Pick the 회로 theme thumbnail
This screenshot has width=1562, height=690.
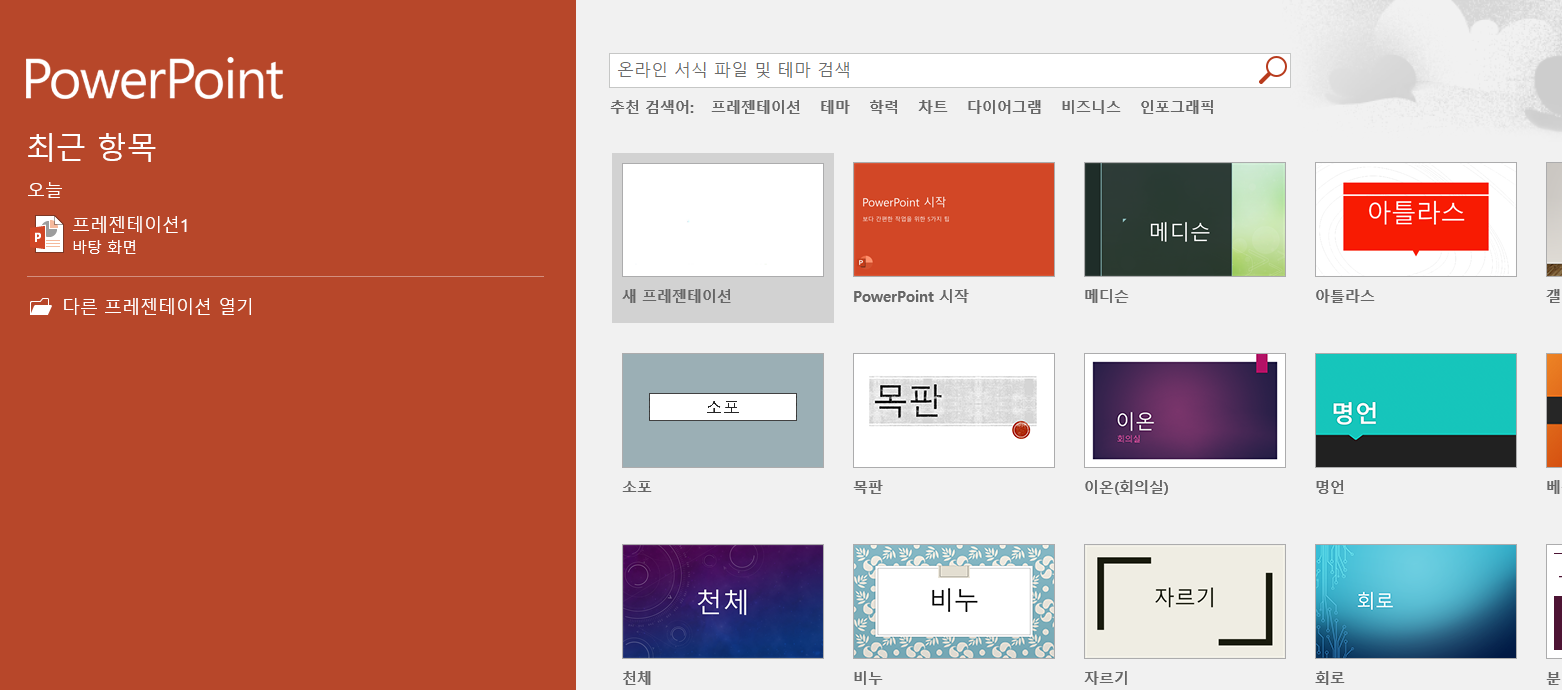pyautogui.click(x=1416, y=601)
